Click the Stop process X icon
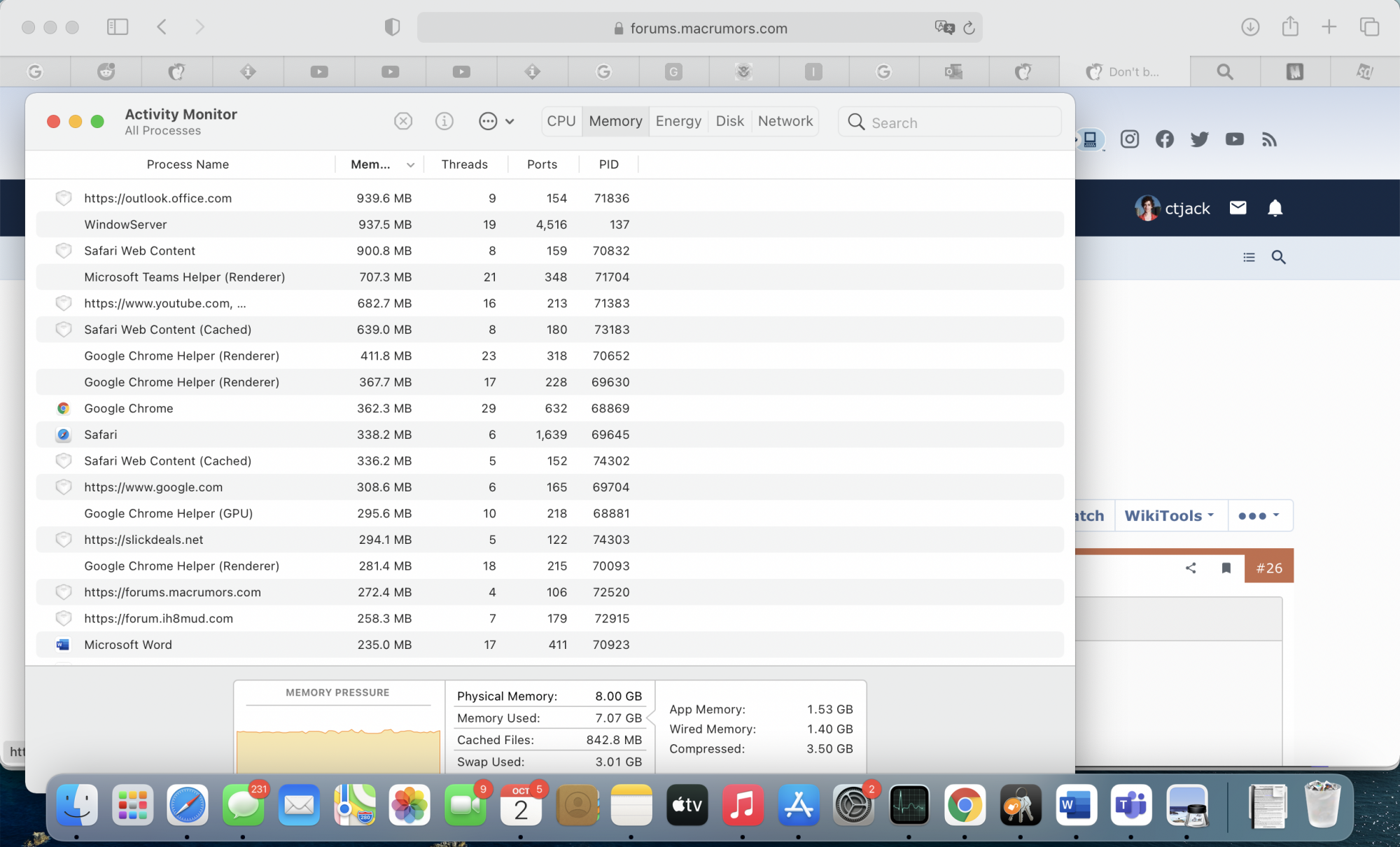Screen dimensions: 1400x847 (x=403, y=121)
